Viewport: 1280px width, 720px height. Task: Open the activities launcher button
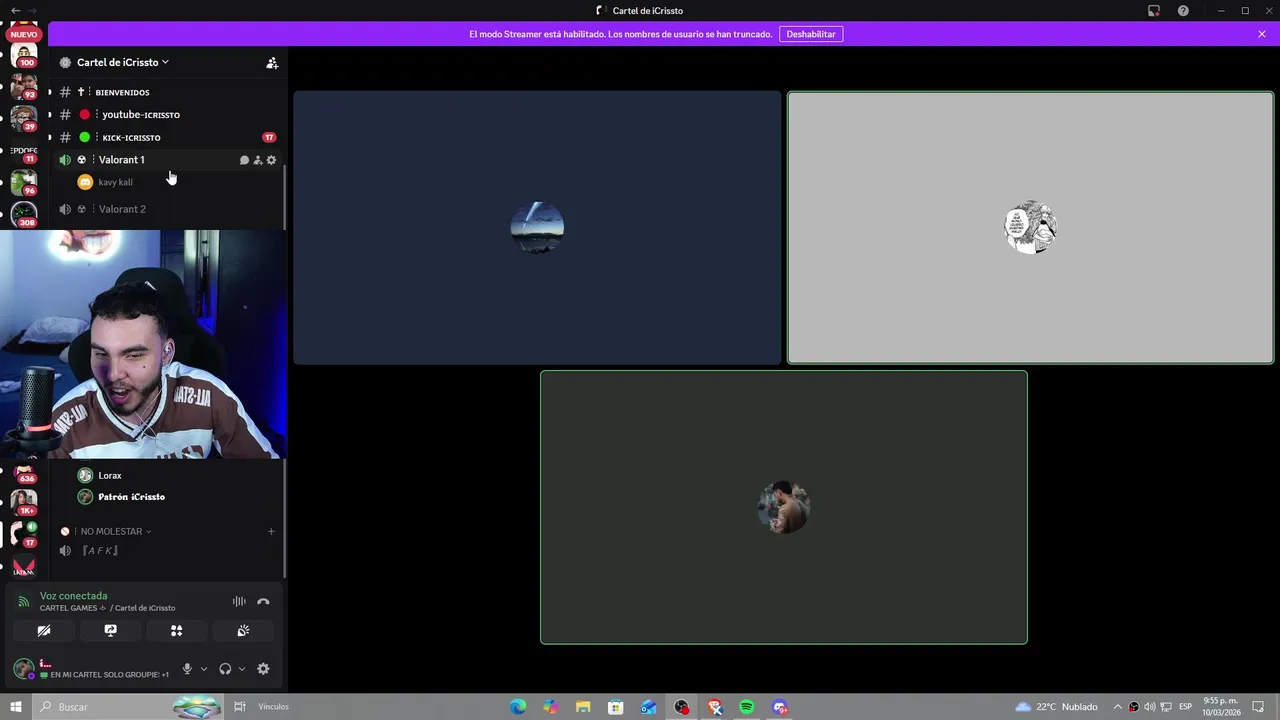pos(176,631)
